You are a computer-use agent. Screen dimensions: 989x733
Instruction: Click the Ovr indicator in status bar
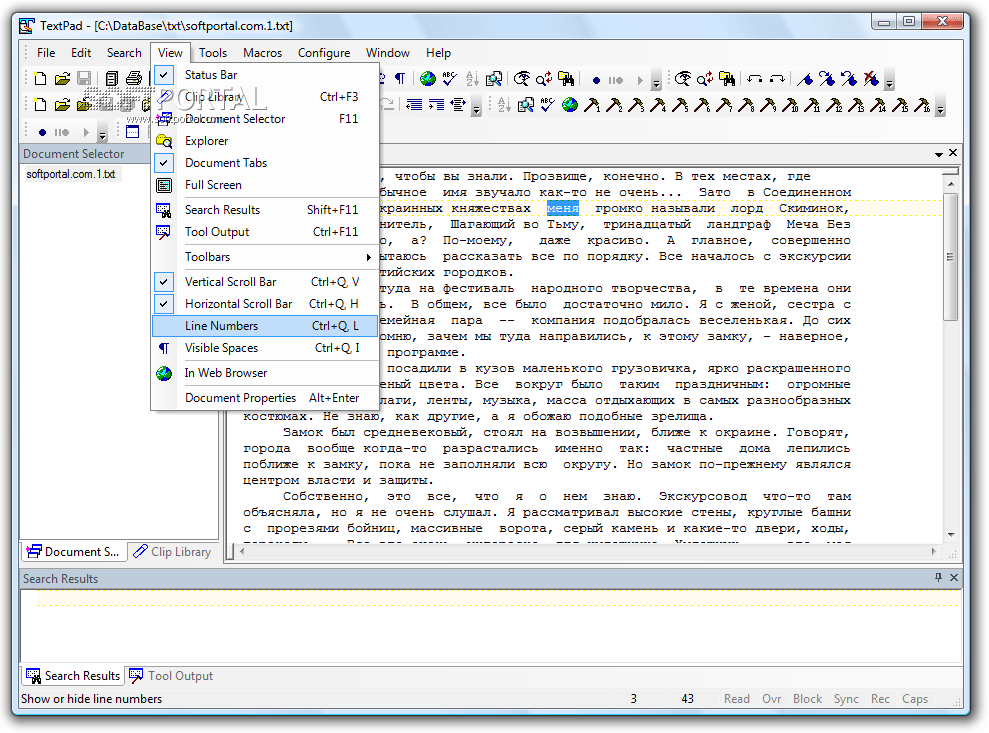[x=771, y=699]
